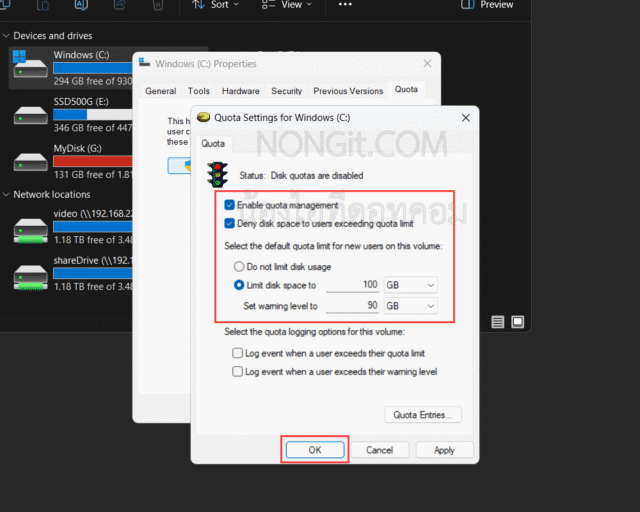
Task: Click the Share toolbar icon in Explorer
Action: [119, 5]
